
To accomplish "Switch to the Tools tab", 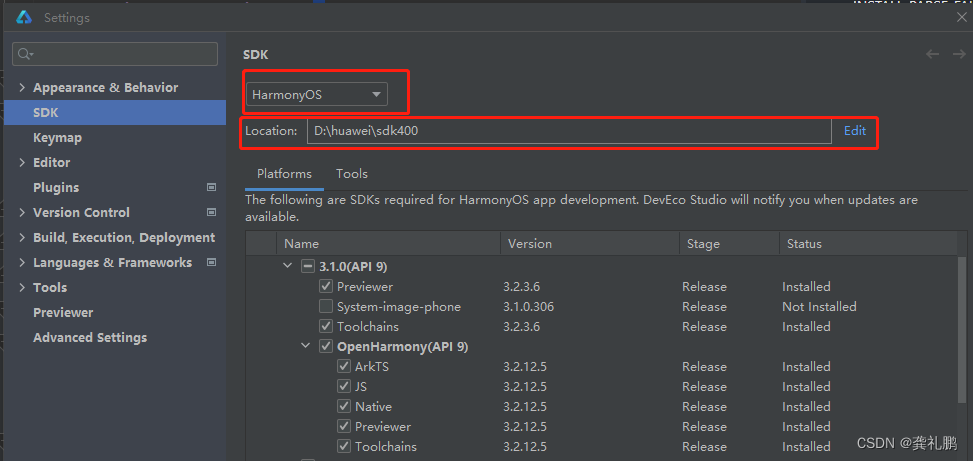I will 352,174.
